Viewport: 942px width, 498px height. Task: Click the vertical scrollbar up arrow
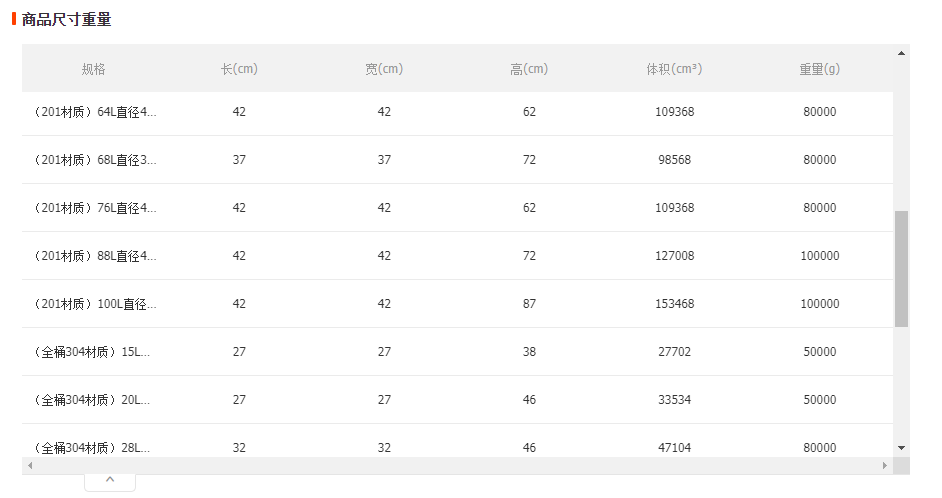click(901, 53)
